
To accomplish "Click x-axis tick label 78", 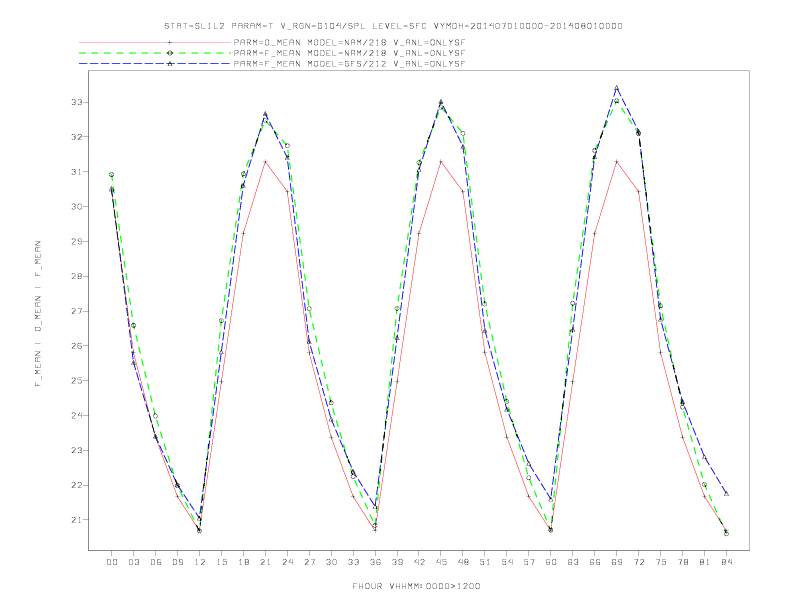I will (683, 562).
